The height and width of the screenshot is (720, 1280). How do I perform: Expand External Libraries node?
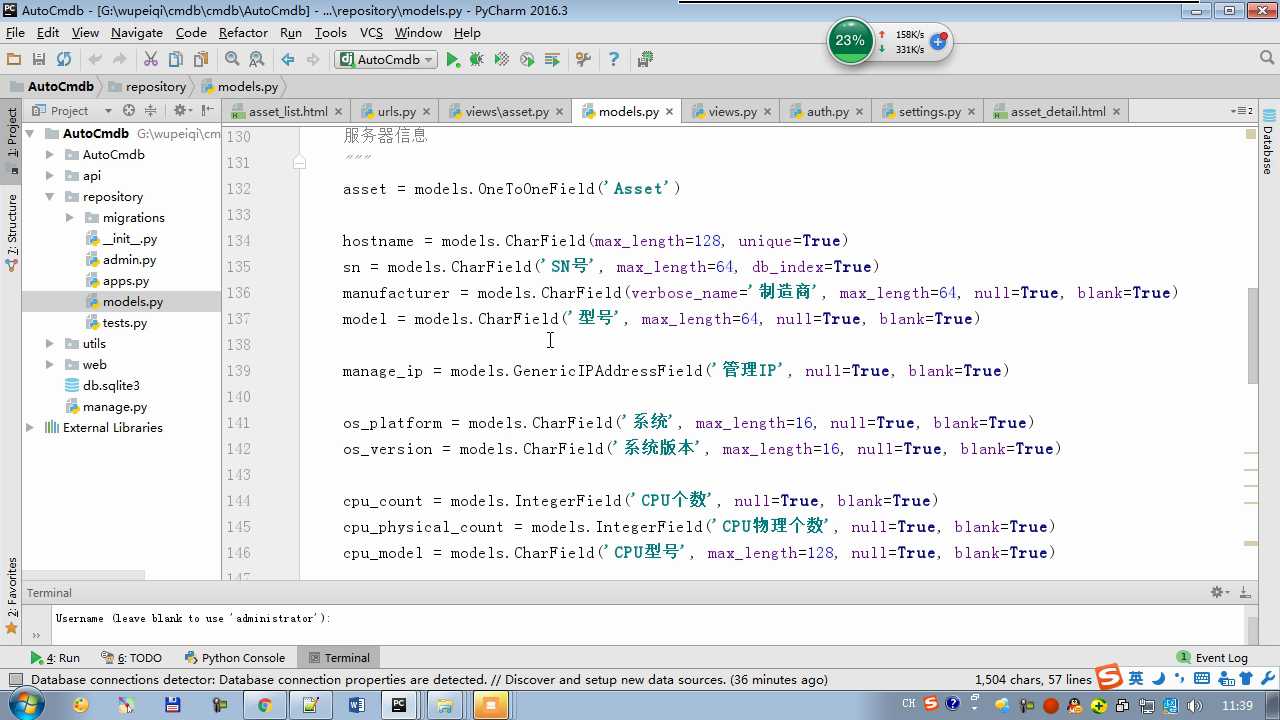tap(30, 427)
